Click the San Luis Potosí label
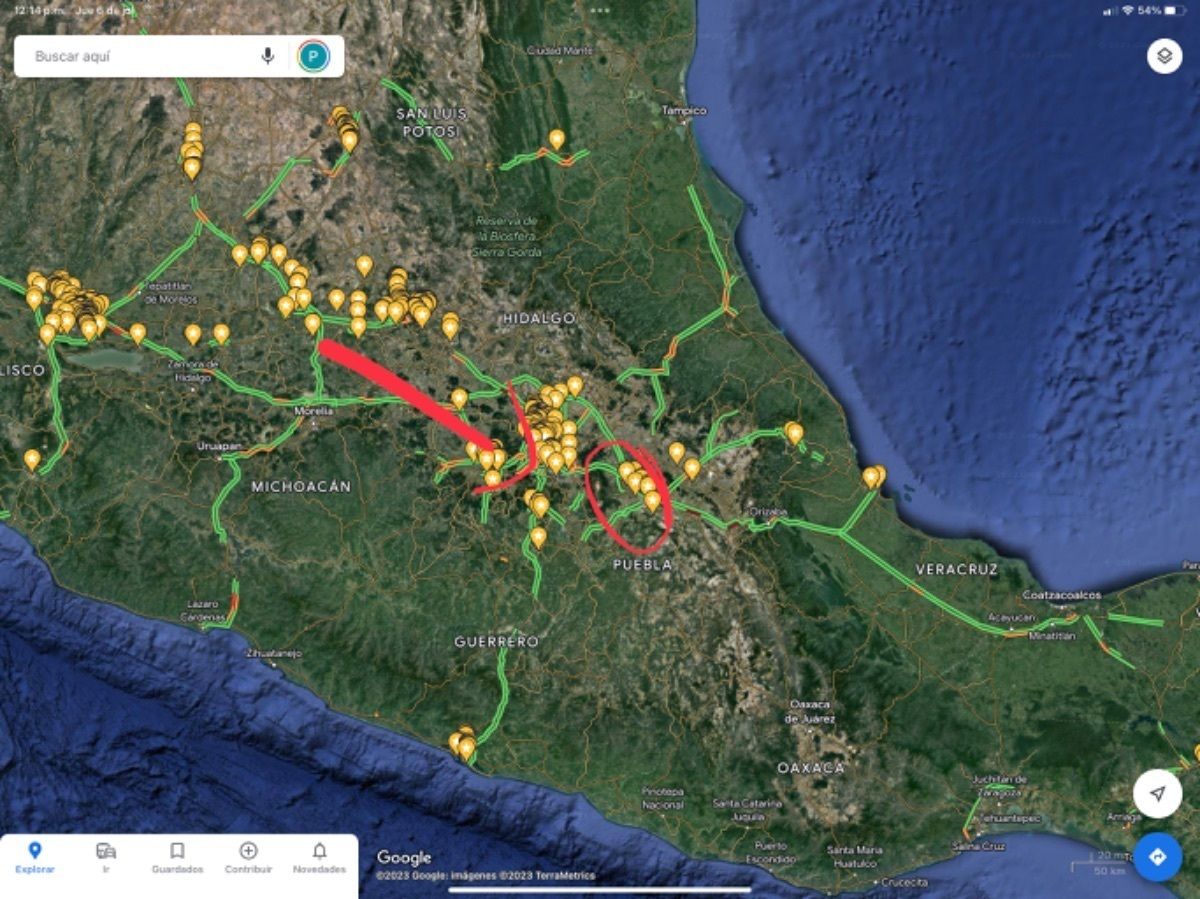Image resolution: width=1200 pixels, height=899 pixels. pyautogui.click(x=430, y=122)
